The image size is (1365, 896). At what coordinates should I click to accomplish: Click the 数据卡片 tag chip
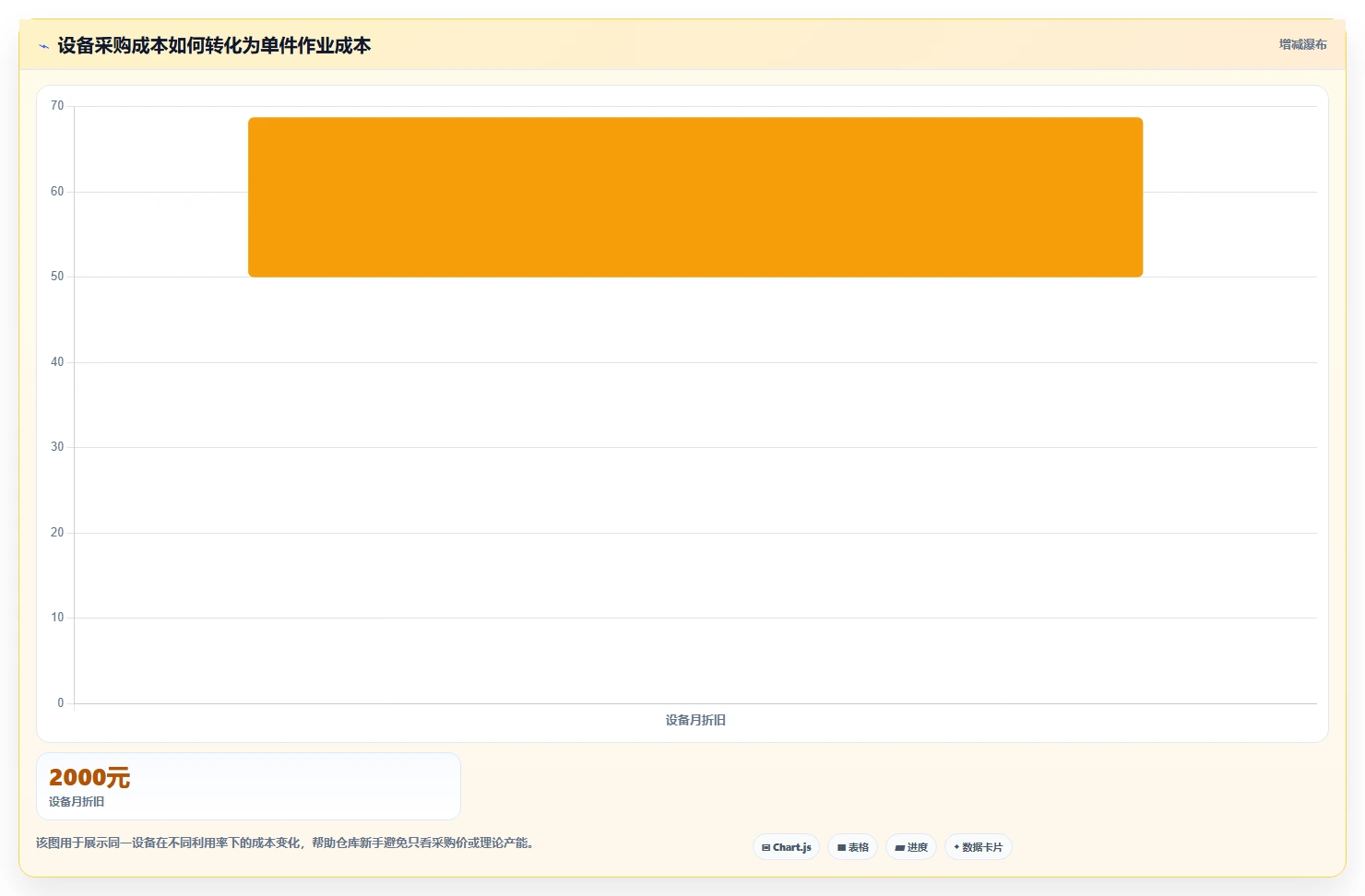click(979, 847)
